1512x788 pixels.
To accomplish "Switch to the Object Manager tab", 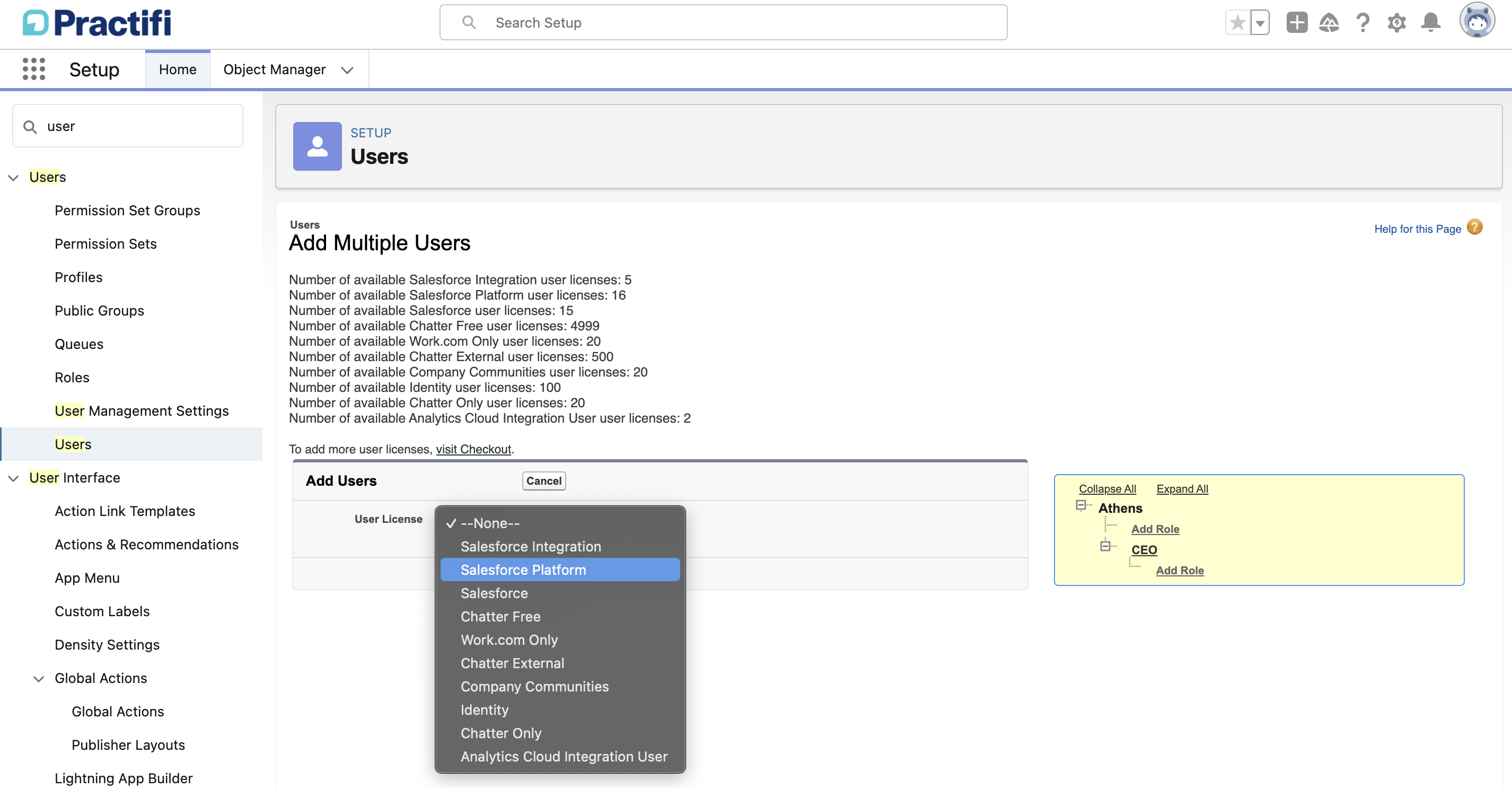I will (274, 69).
